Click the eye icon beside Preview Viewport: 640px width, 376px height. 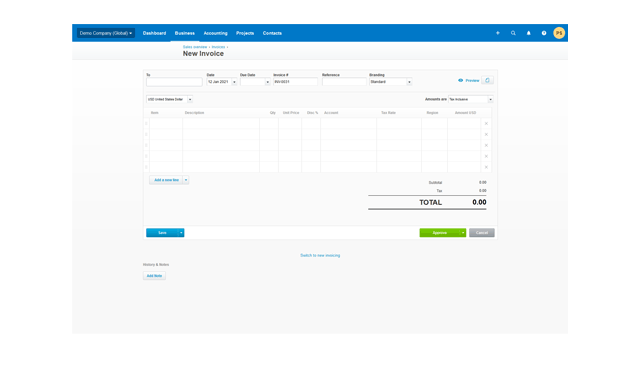(x=460, y=80)
